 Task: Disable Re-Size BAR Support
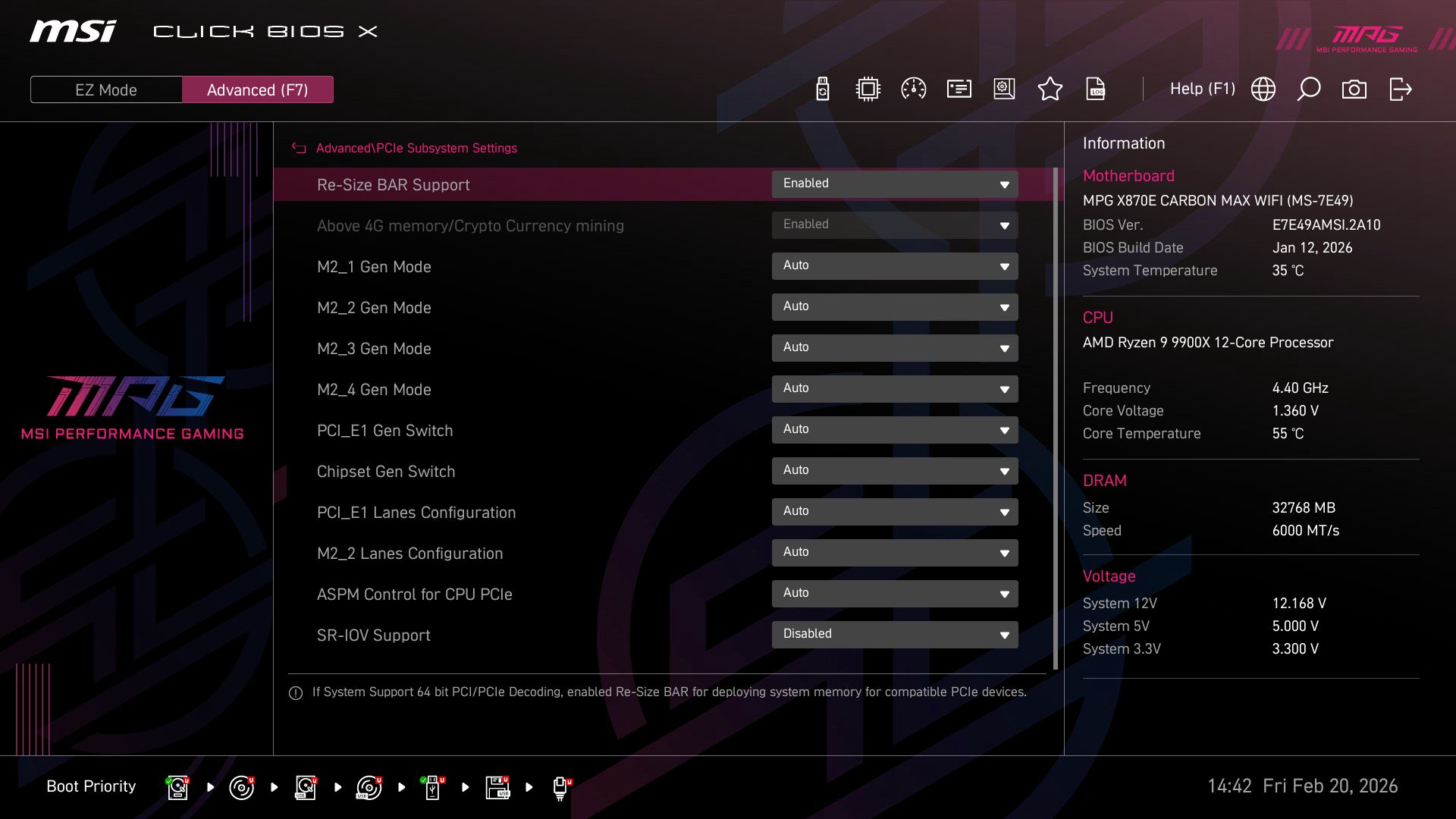[895, 184]
